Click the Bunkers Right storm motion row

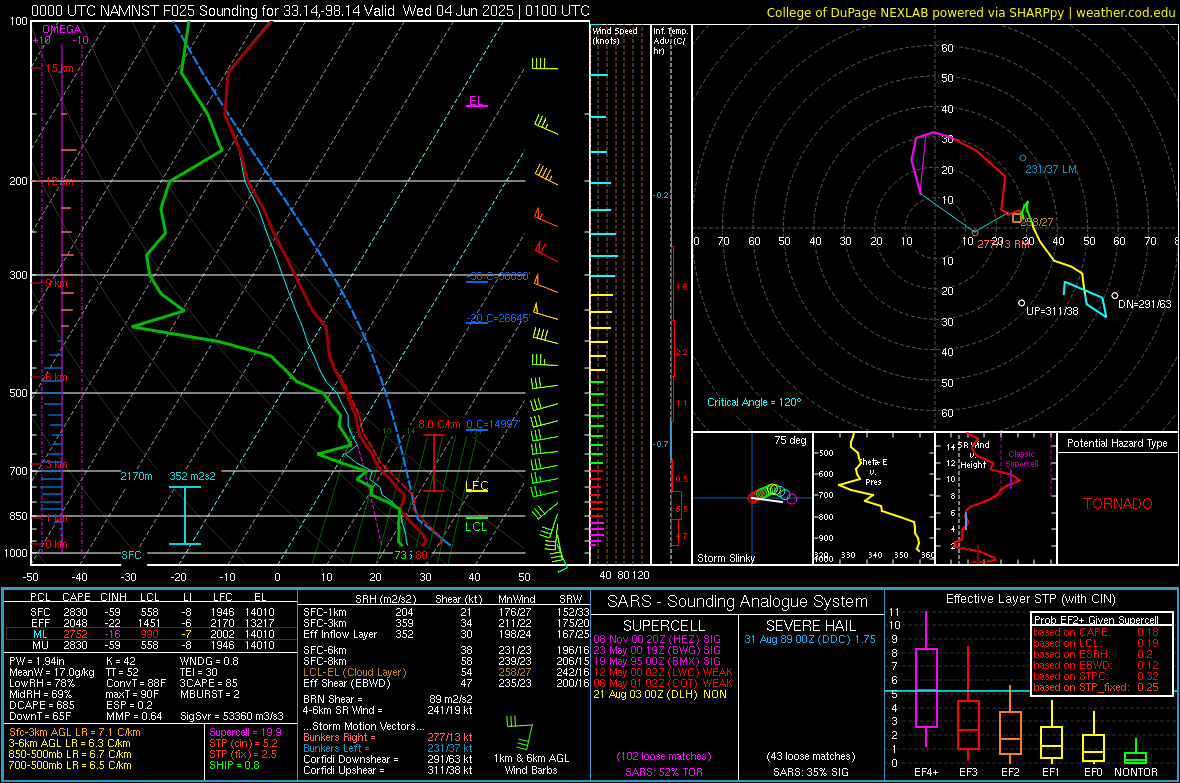388,737
